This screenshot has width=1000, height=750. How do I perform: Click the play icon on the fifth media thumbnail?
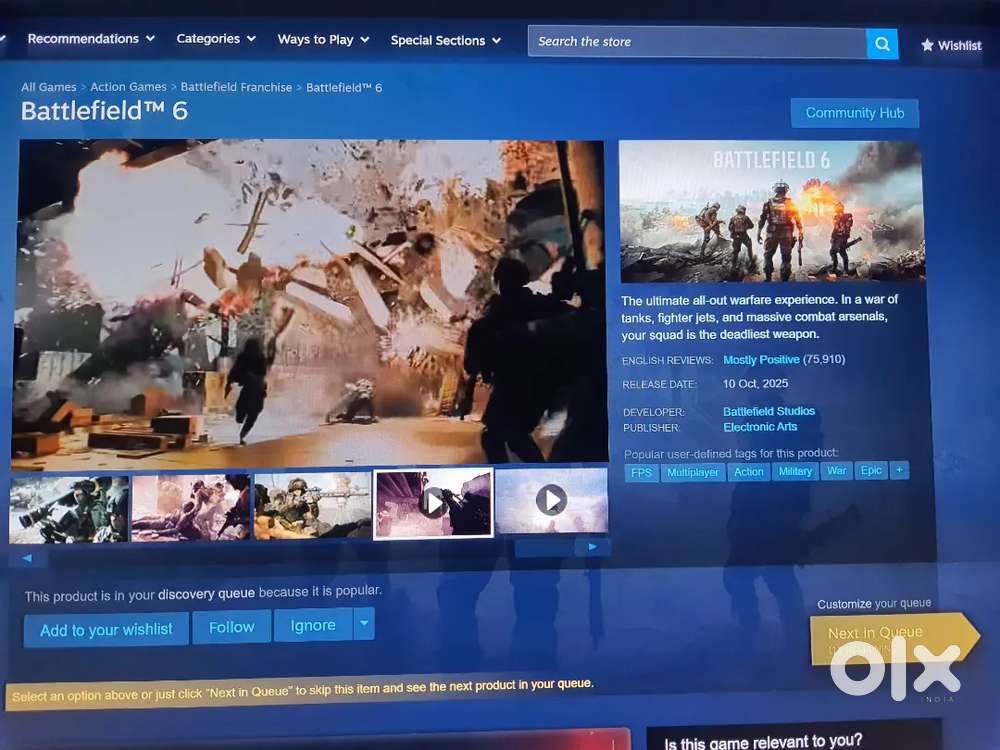tap(553, 500)
